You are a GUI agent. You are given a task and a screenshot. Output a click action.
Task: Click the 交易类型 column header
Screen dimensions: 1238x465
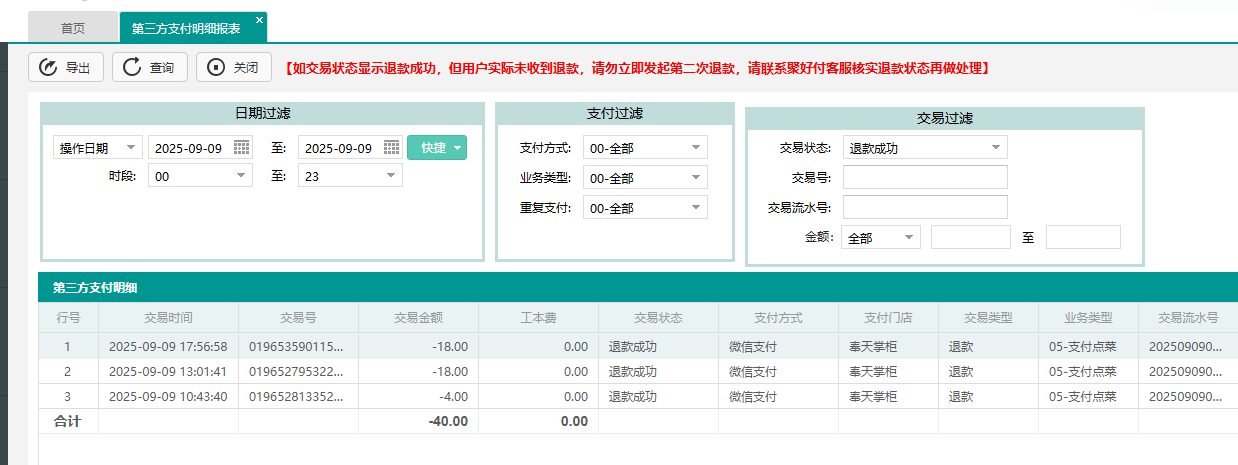pos(988,318)
